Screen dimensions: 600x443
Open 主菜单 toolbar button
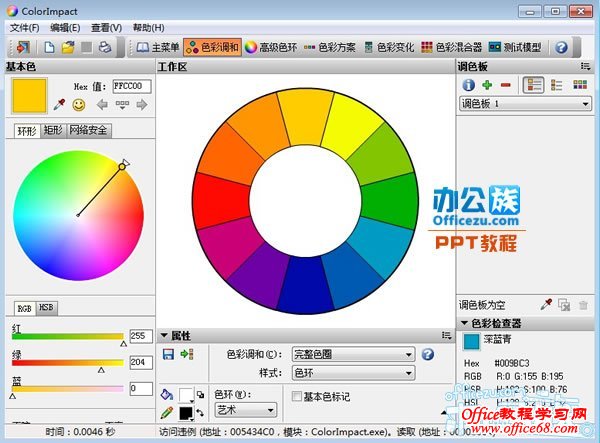[x=157, y=47]
